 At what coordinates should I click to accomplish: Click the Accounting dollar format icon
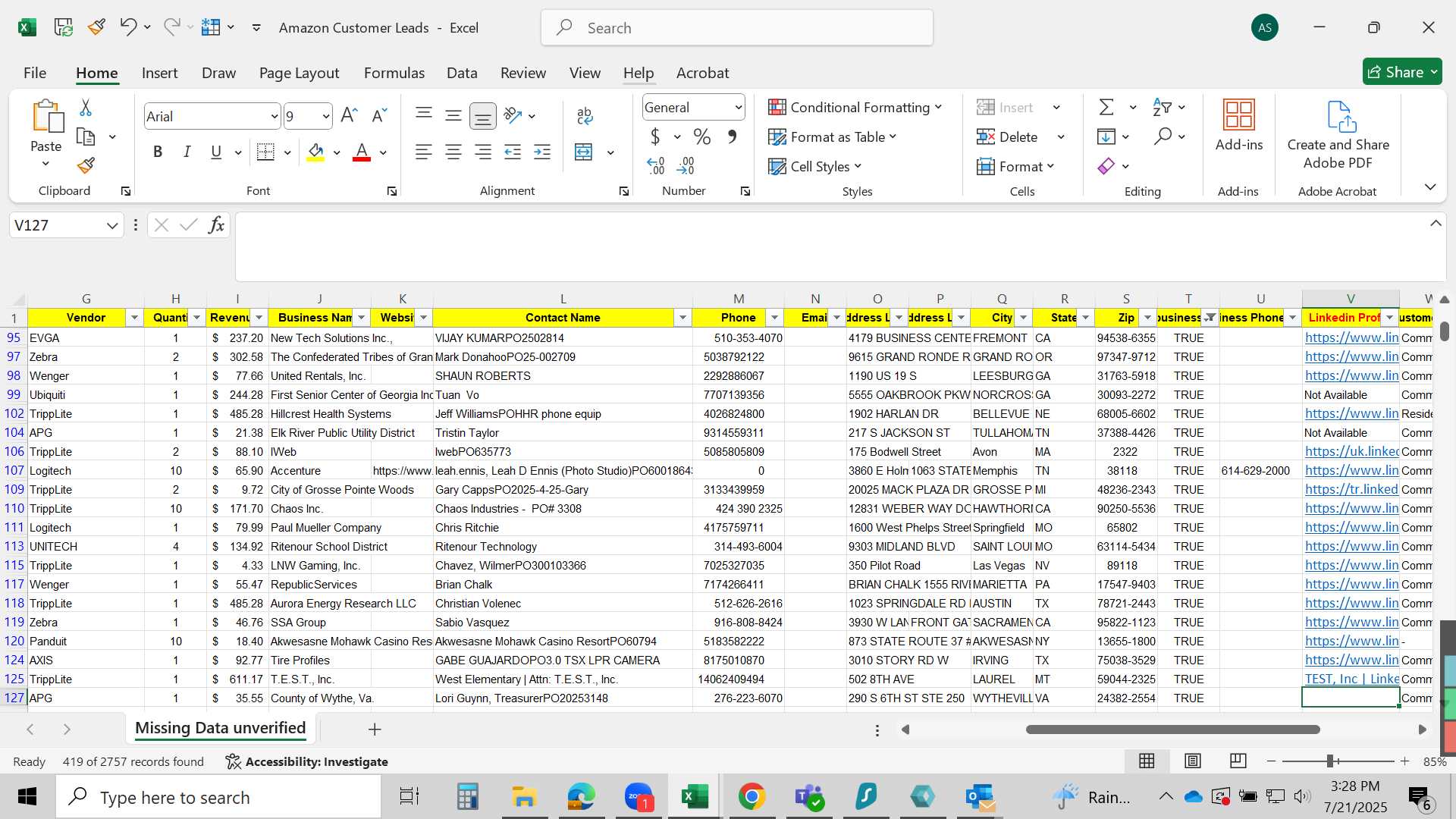[655, 136]
